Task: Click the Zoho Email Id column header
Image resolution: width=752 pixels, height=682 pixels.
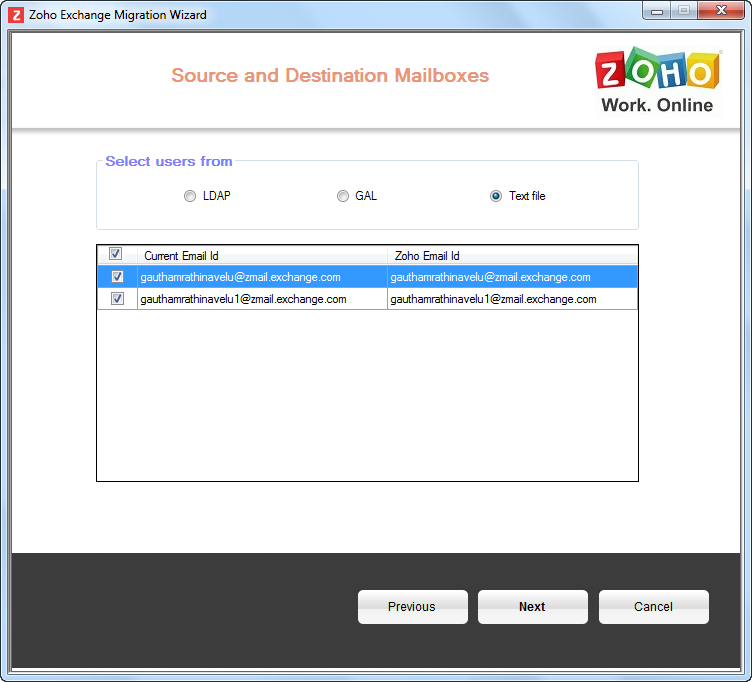Action: tap(512, 256)
